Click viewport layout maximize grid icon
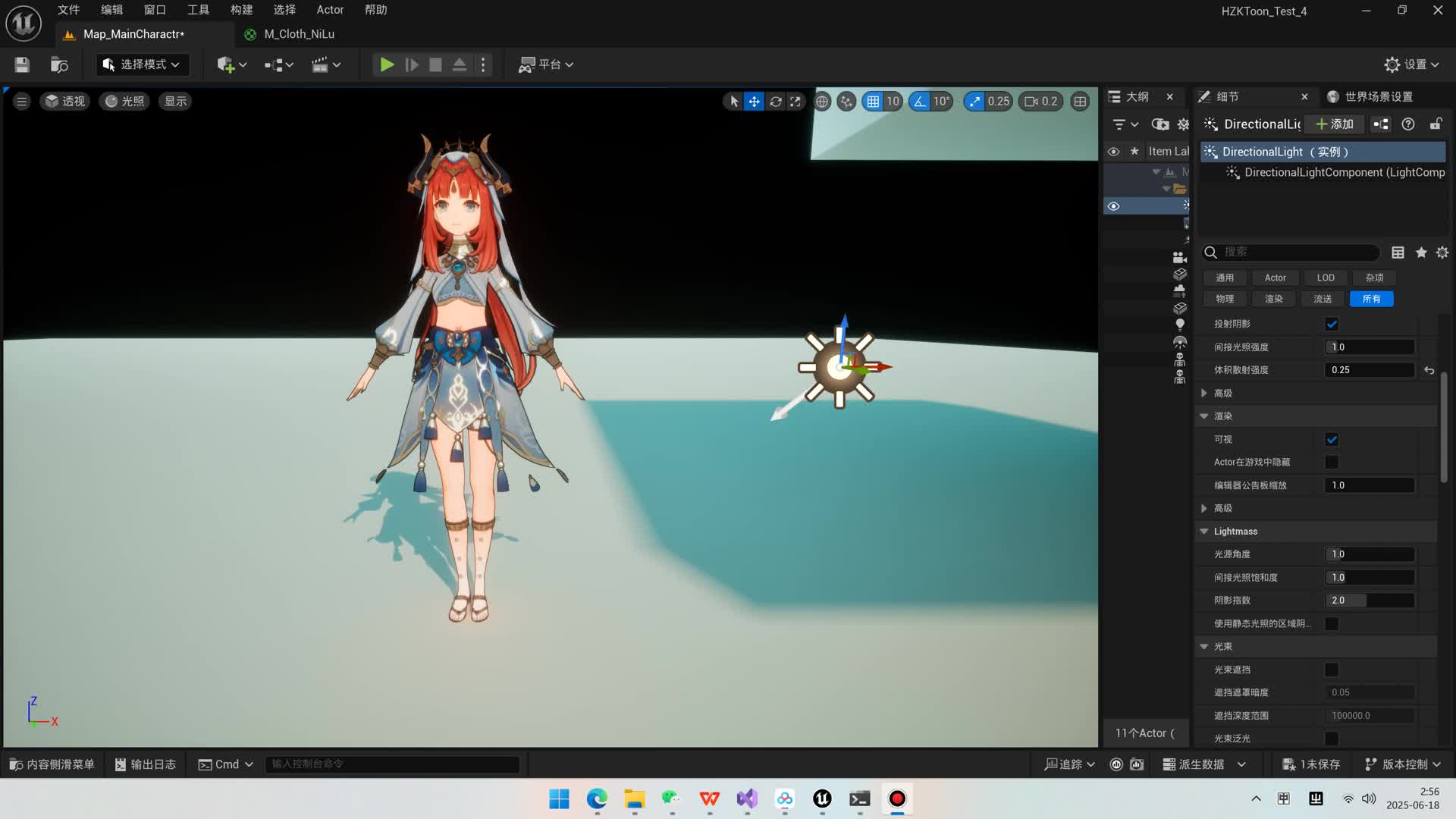1456x819 pixels. pos(1080,102)
